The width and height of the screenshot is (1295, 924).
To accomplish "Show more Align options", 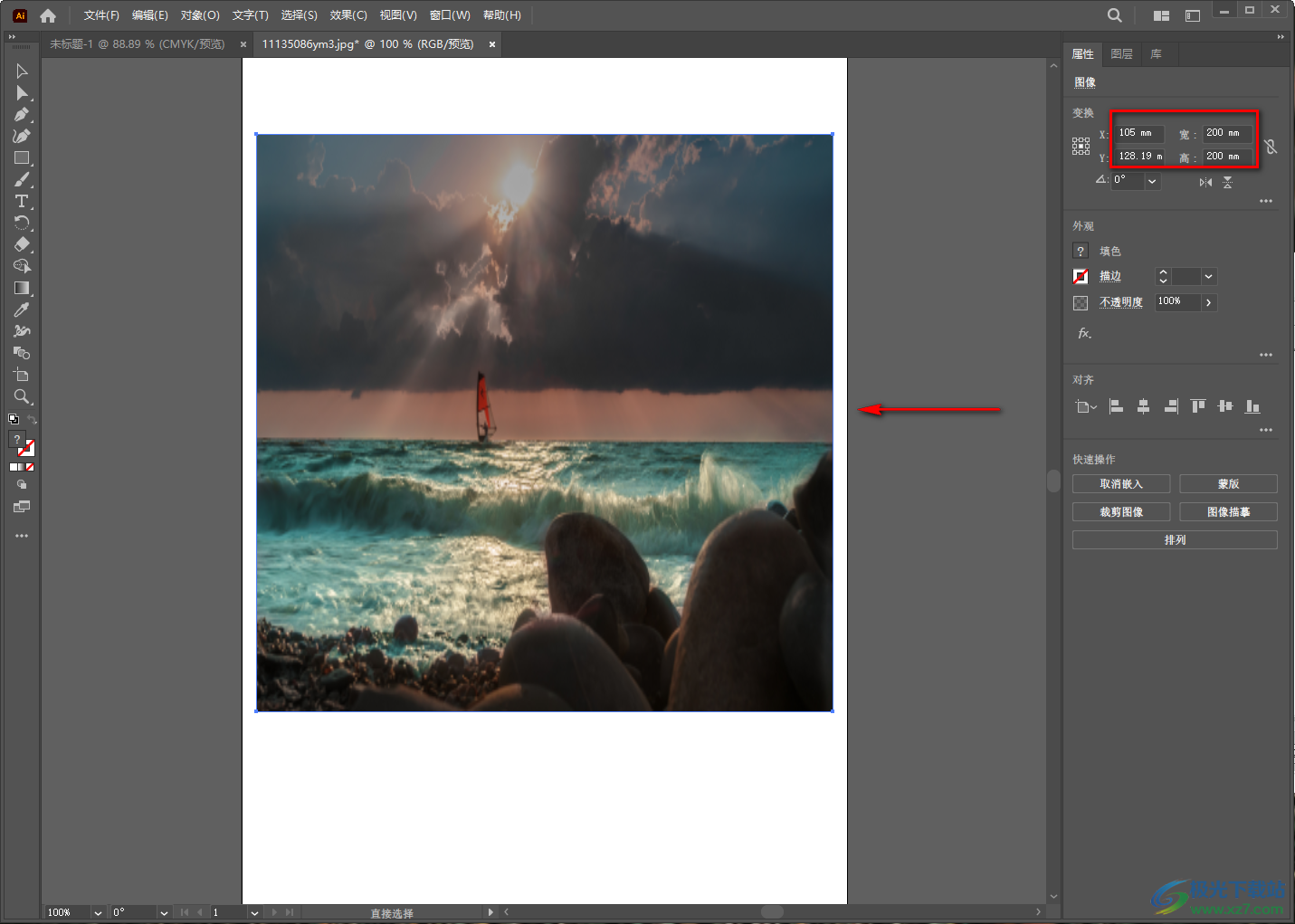I will (1266, 430).
